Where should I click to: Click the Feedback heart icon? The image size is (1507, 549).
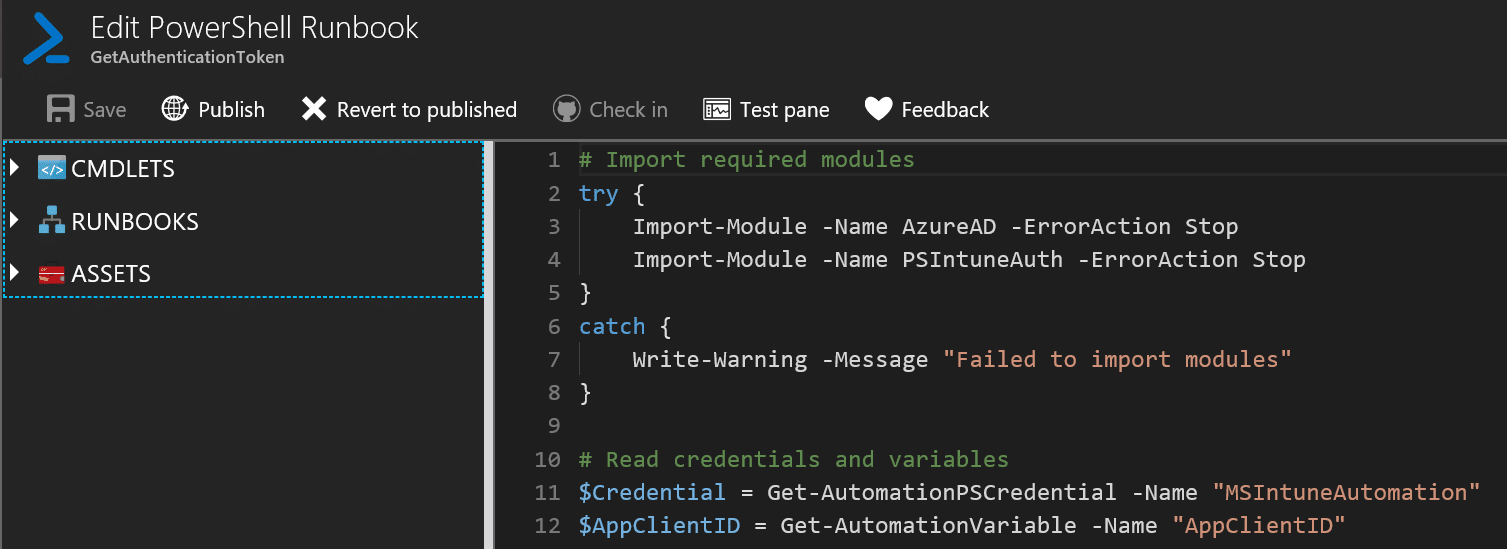click(878, 109)
